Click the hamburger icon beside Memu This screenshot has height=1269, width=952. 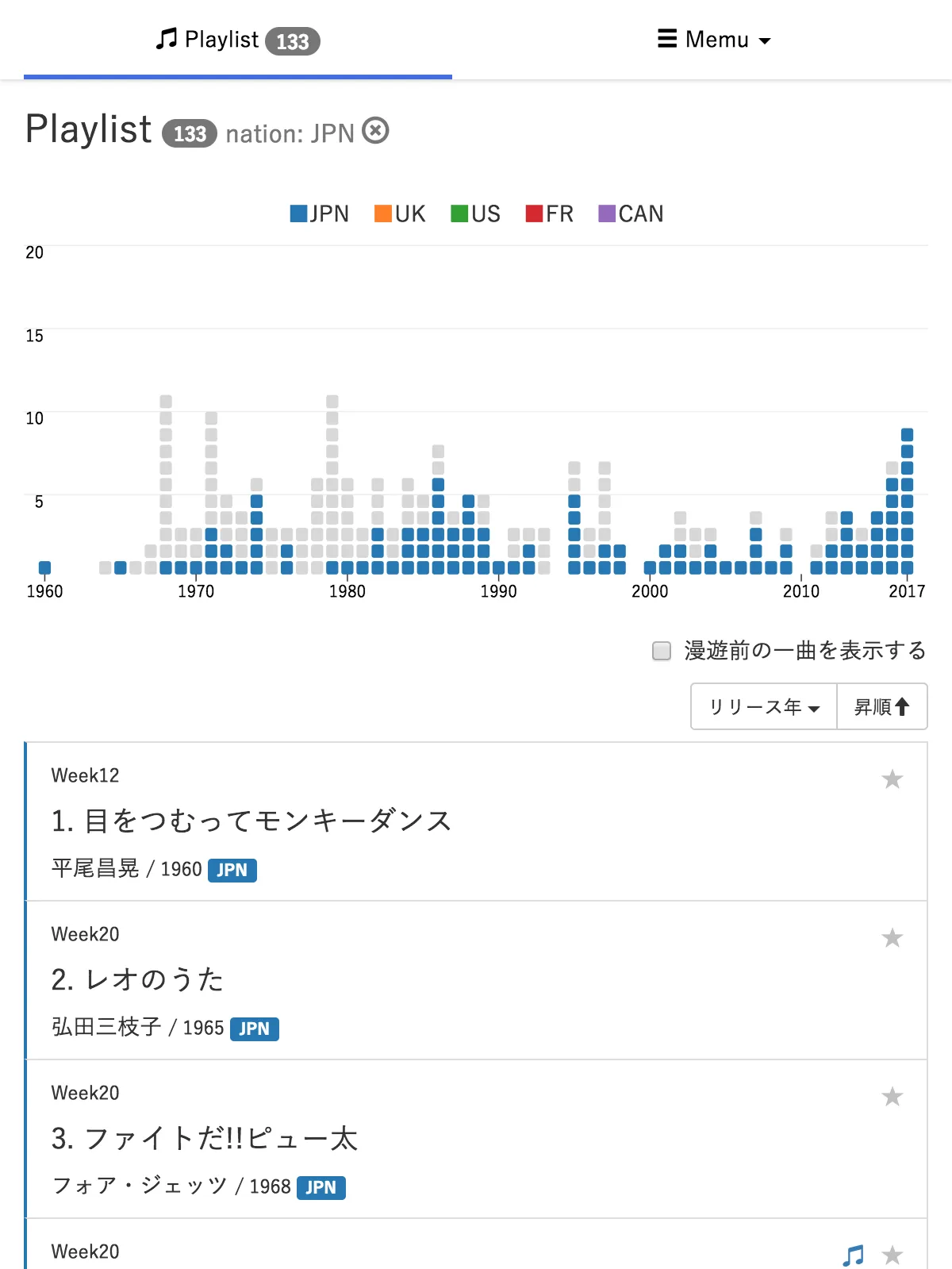tap(667, 39)
